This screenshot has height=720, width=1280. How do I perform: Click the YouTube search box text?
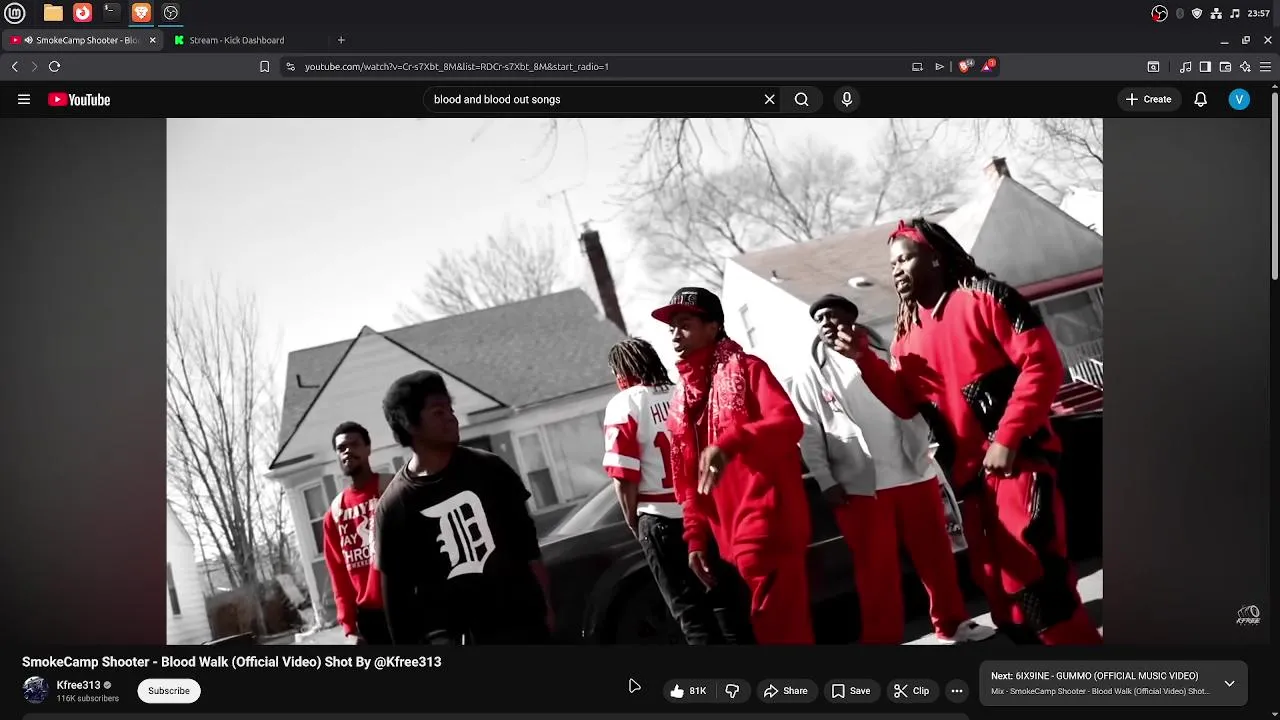[x=497, y=99]
